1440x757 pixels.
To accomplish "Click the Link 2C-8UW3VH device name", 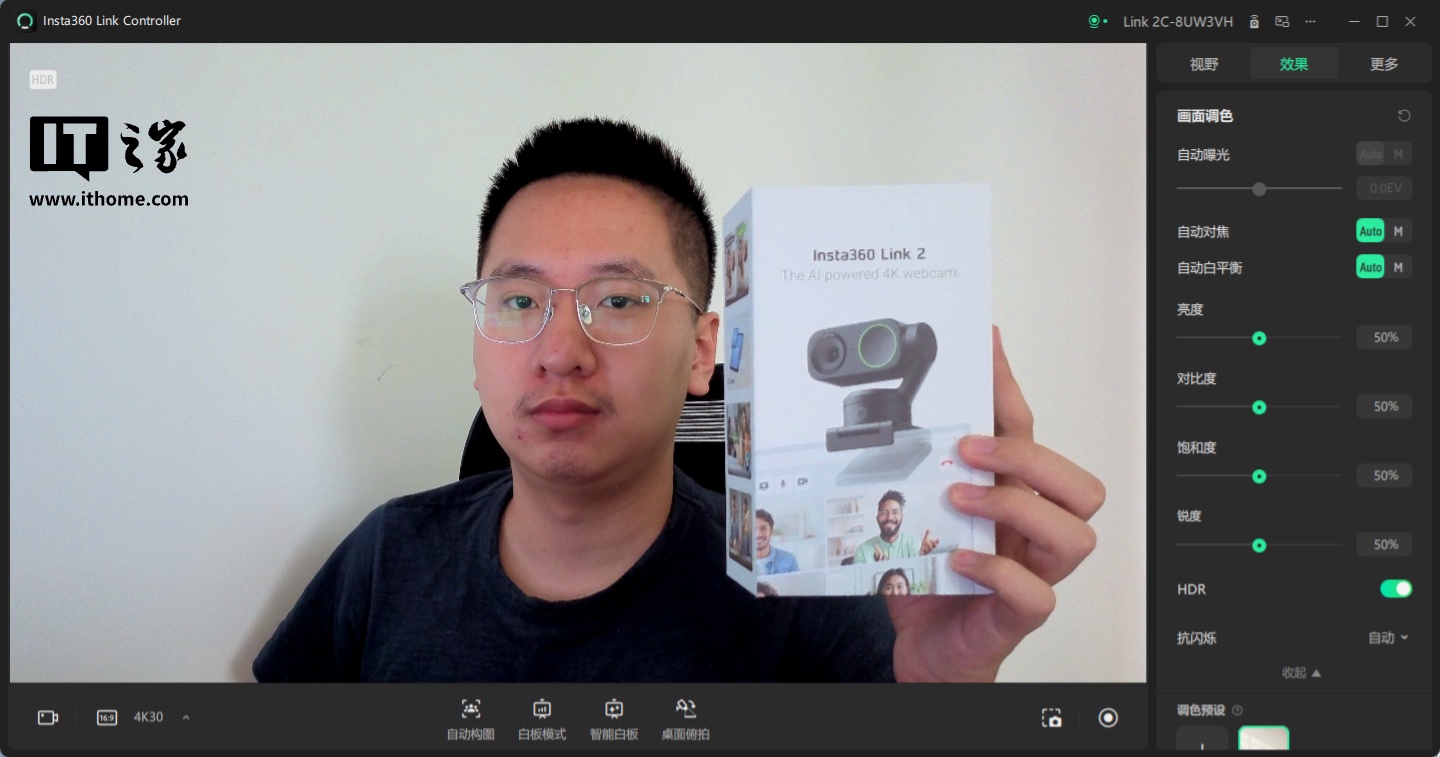I will tap(1178, 21).
